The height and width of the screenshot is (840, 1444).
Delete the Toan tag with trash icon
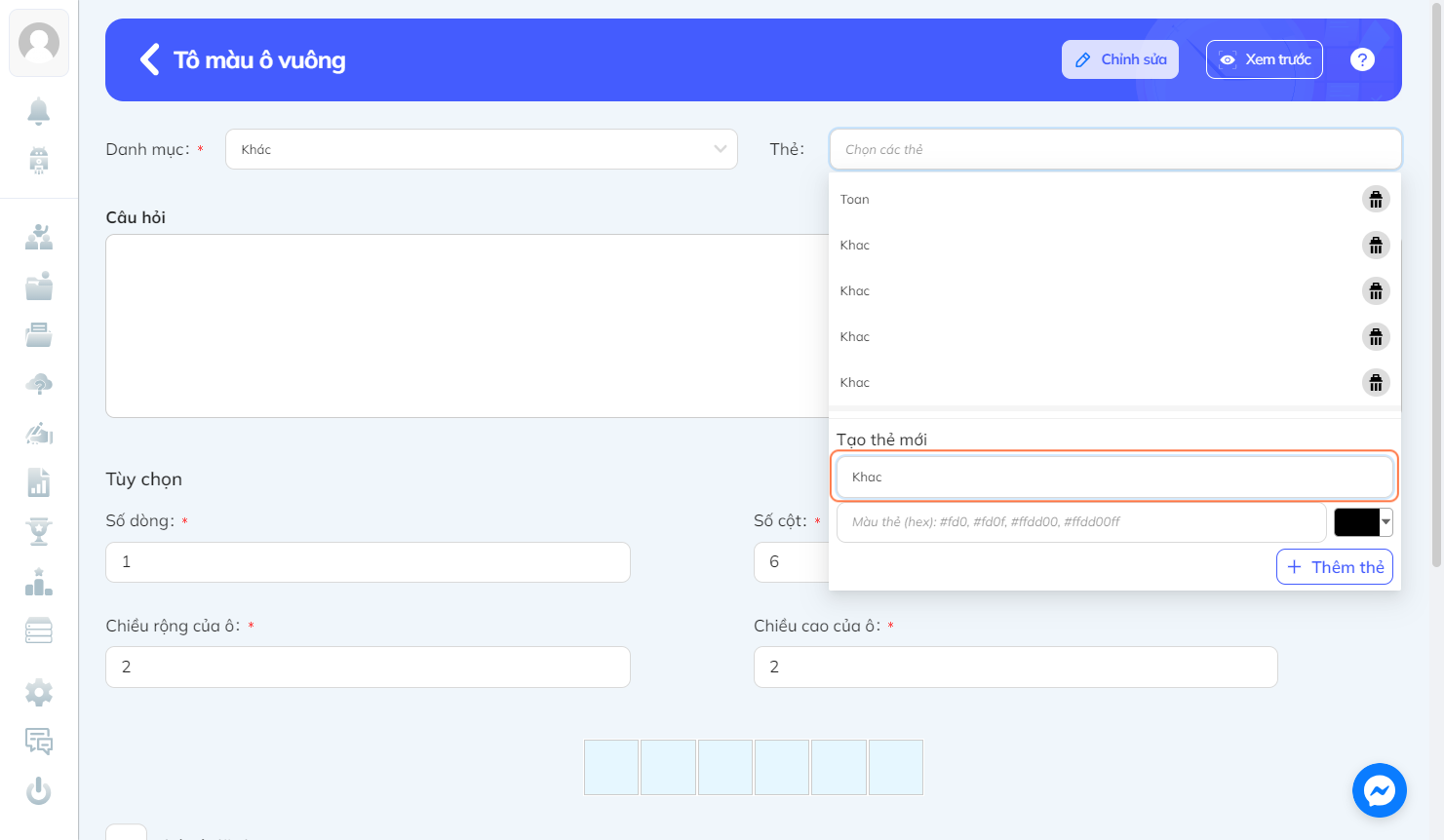tap(1376, 200)
